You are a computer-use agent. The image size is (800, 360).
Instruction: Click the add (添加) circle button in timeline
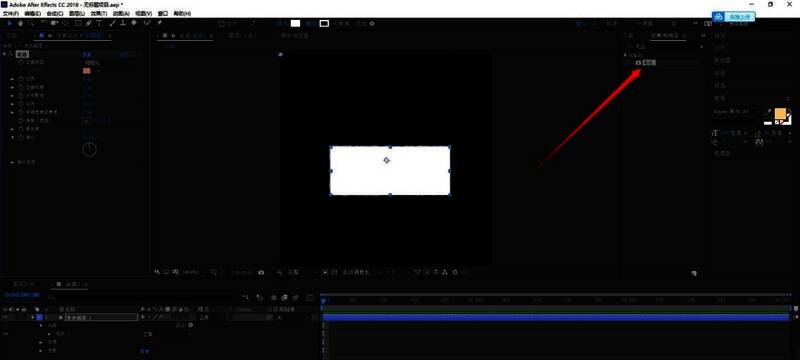(191, 325)
